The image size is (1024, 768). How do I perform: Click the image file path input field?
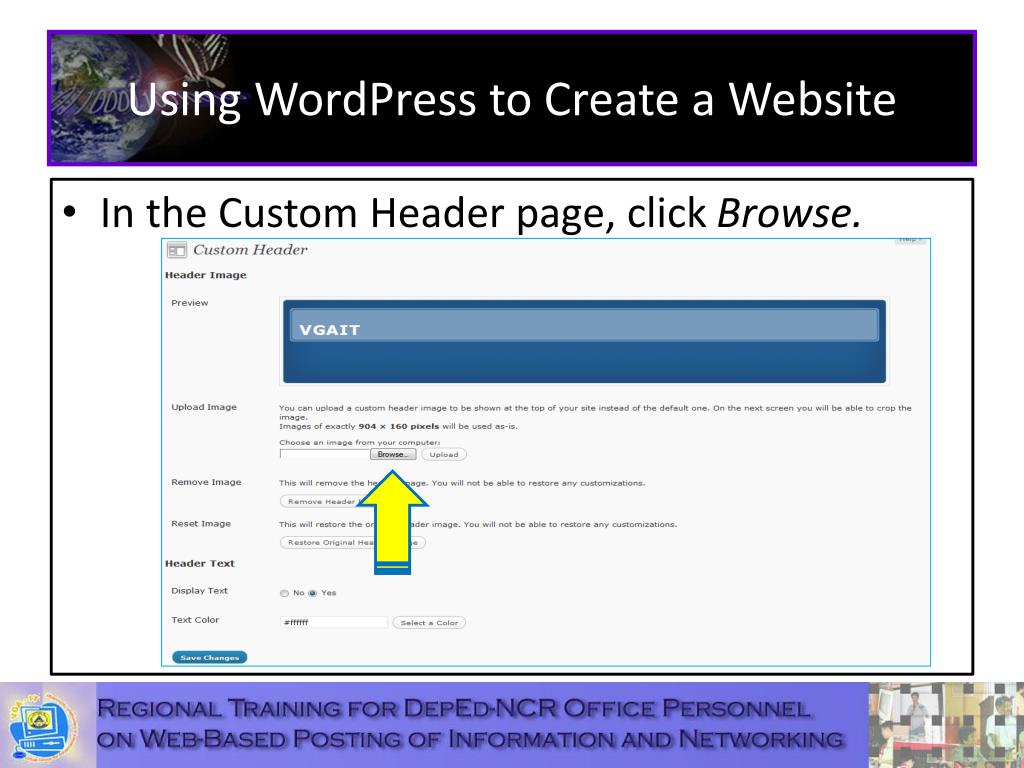point(325,455)
